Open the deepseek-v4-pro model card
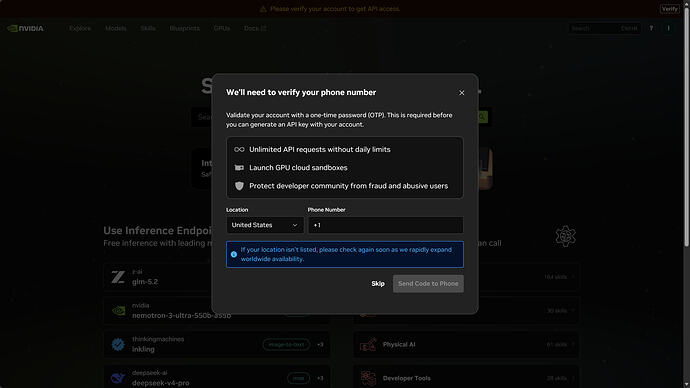The image size is (690, 388). (217, 377)
